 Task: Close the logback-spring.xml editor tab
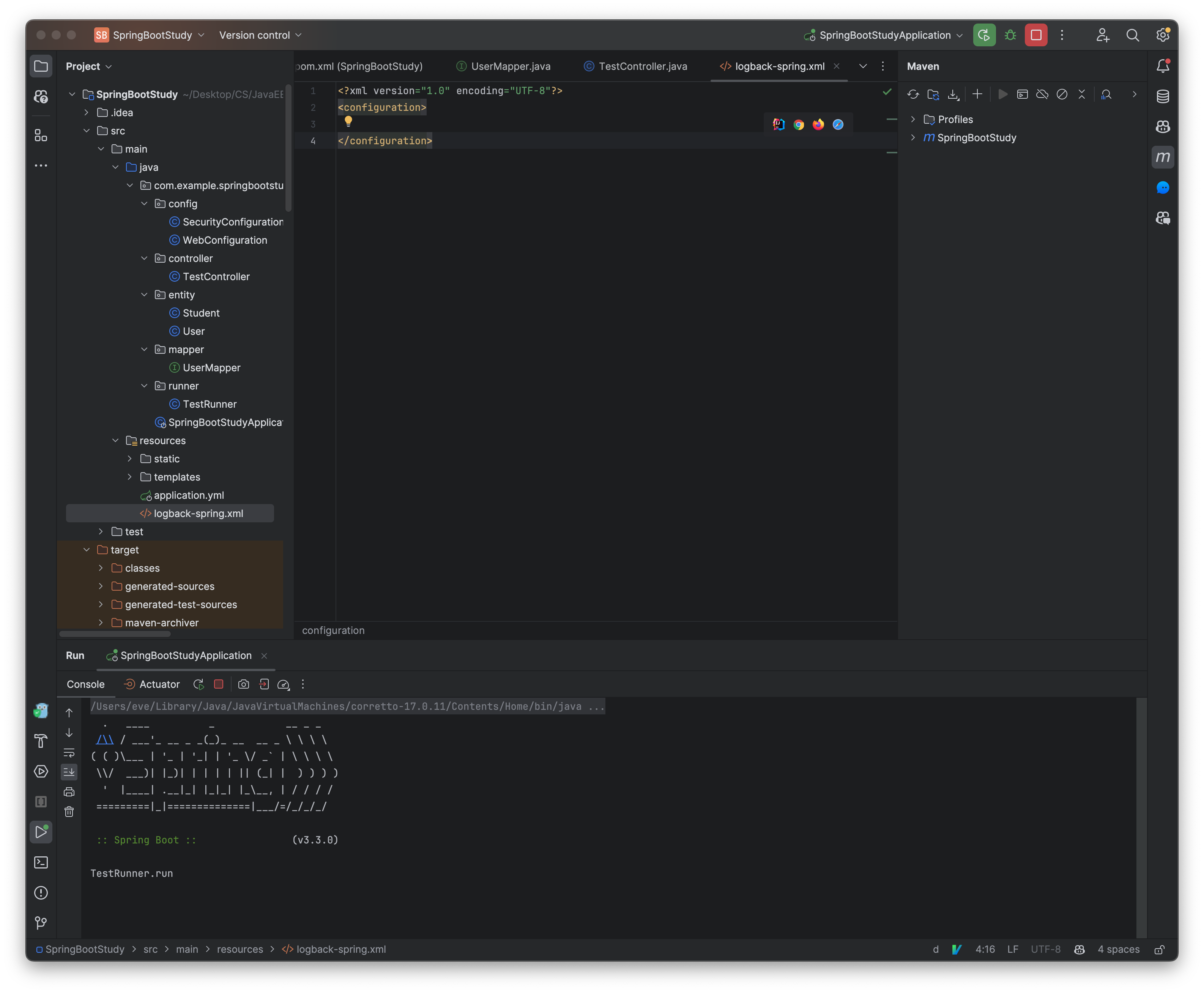click(836, 66)
